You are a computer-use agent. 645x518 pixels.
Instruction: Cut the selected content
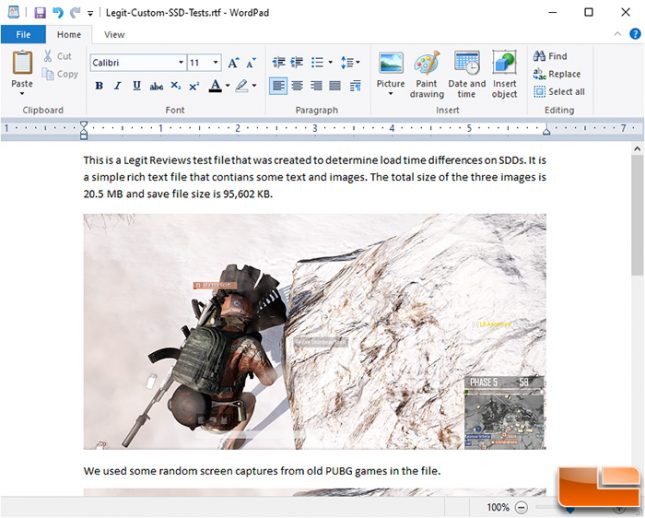coord(58,56)
